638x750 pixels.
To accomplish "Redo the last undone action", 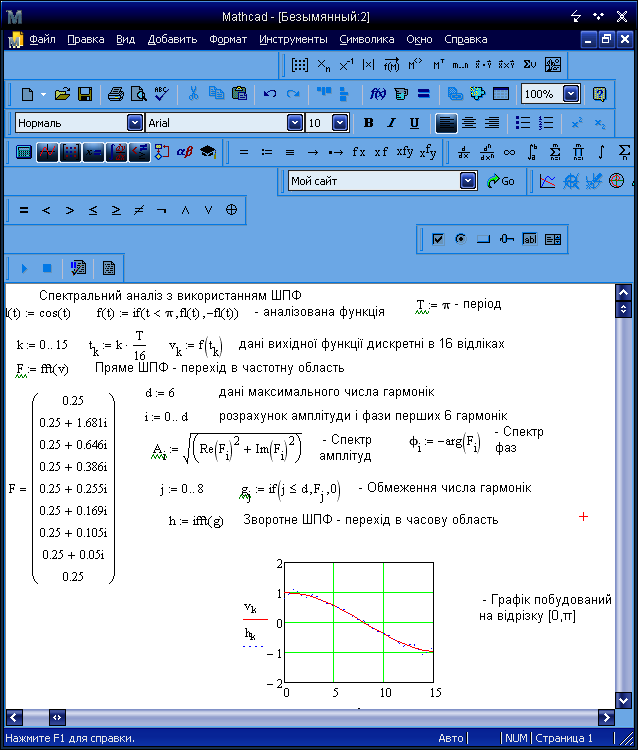I will tap(293, 94).
